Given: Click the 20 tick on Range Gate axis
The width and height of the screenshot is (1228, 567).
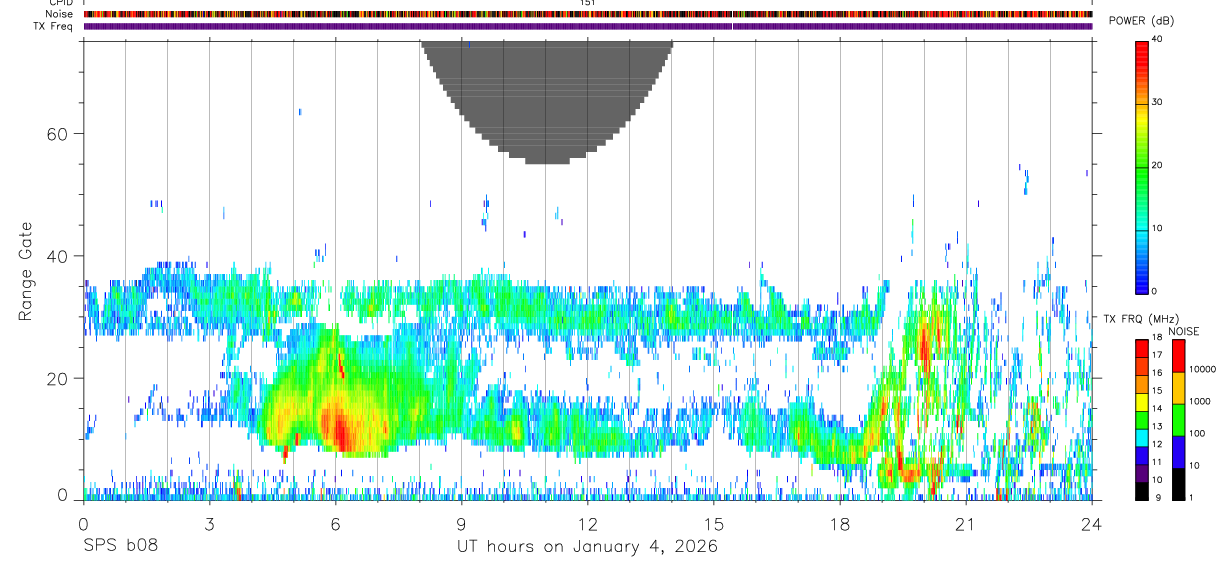Looking at the screenshot, I should click(58, 379).
